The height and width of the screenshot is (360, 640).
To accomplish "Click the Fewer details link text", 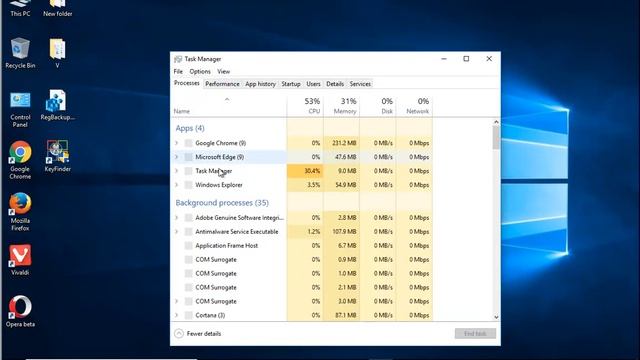I will tap(204, 333).
